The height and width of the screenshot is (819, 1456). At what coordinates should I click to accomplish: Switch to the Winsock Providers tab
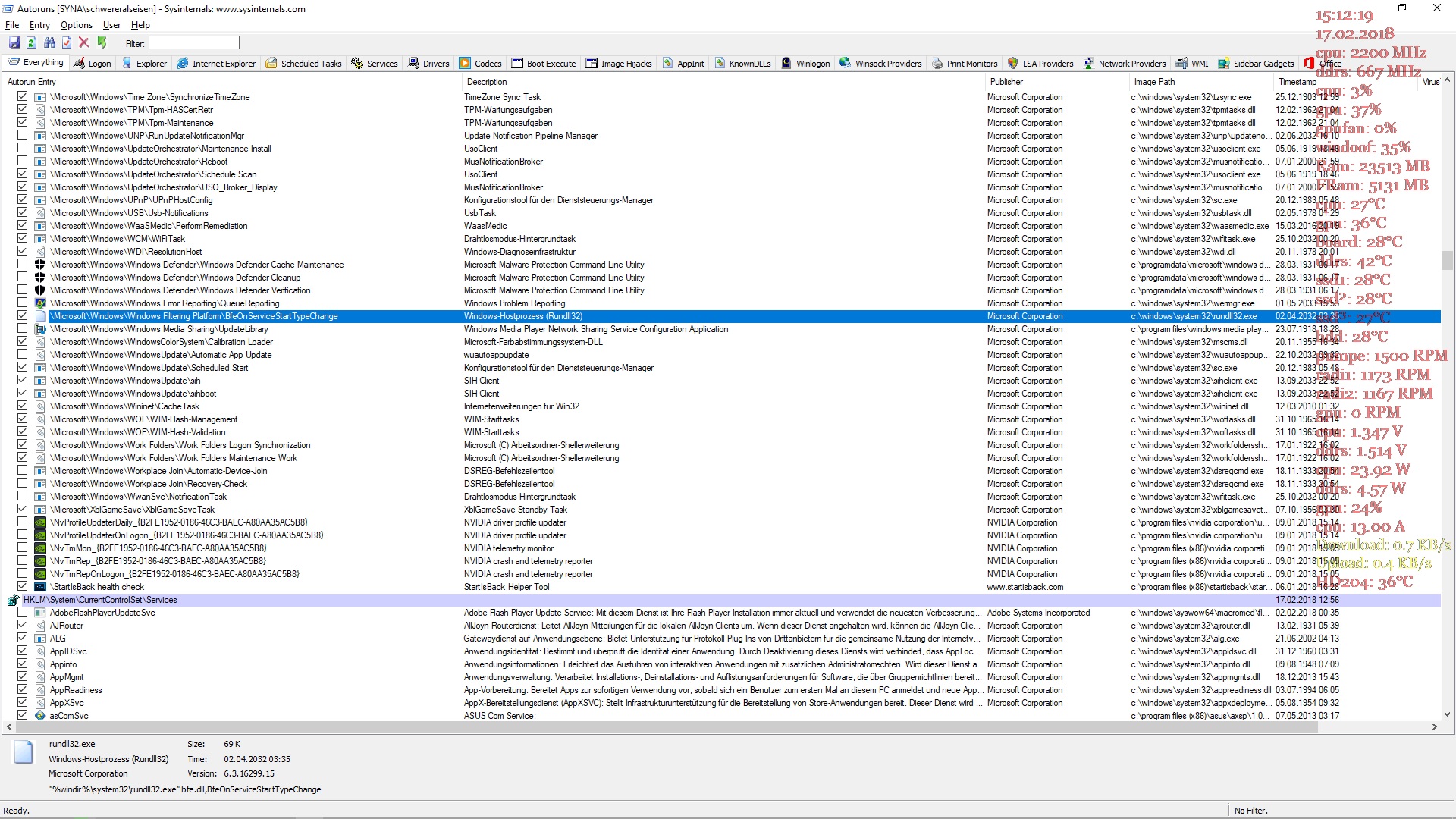(x=880, y=64)
